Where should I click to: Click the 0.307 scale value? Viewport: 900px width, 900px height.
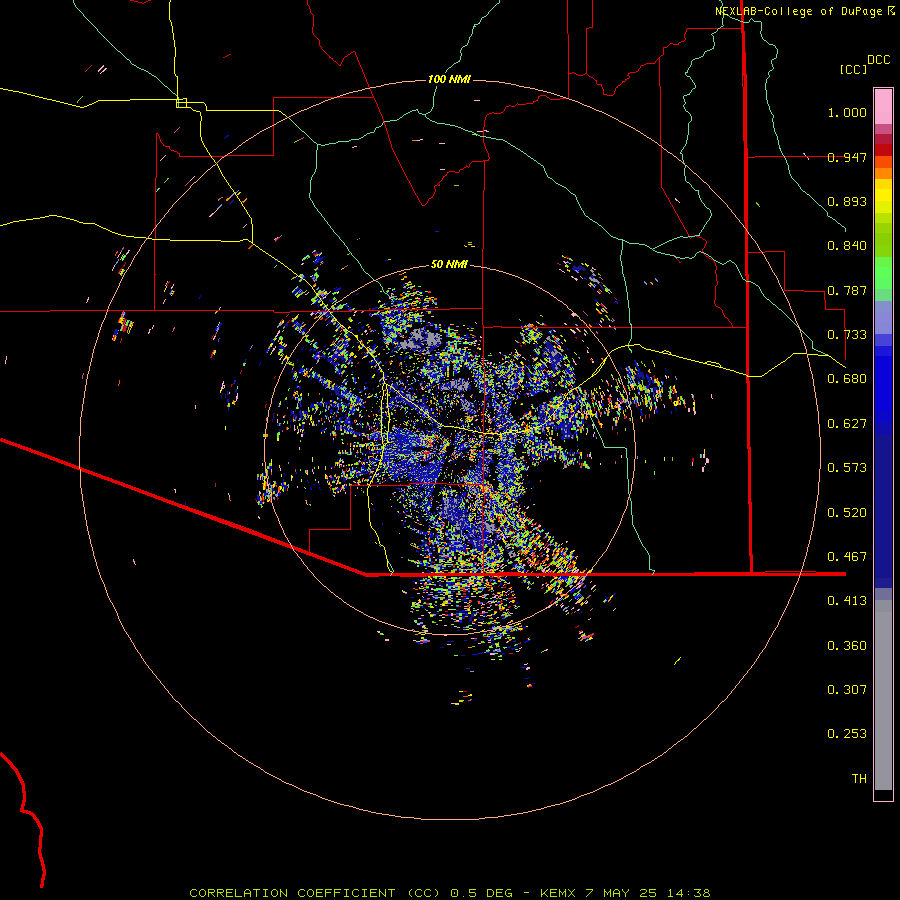847,690
